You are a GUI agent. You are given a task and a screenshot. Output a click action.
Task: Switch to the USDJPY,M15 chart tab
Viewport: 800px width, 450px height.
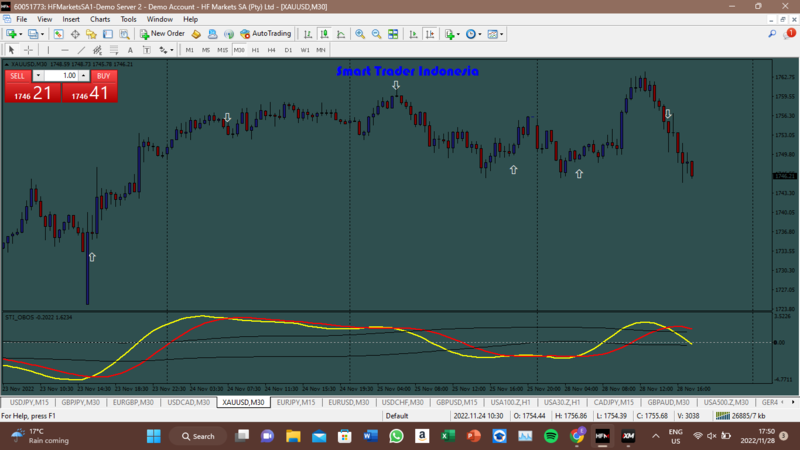pyautogui.click(x=29, y=403)
